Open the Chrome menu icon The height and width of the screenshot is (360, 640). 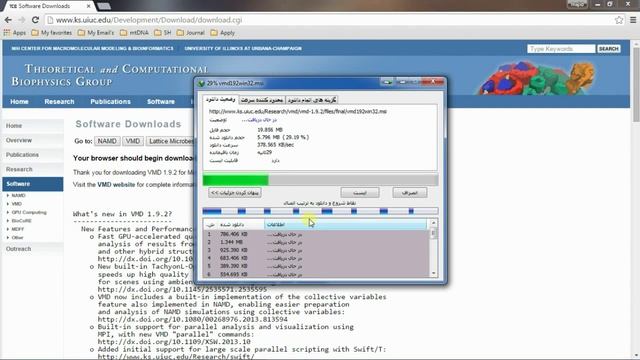[x=633, y=20]
